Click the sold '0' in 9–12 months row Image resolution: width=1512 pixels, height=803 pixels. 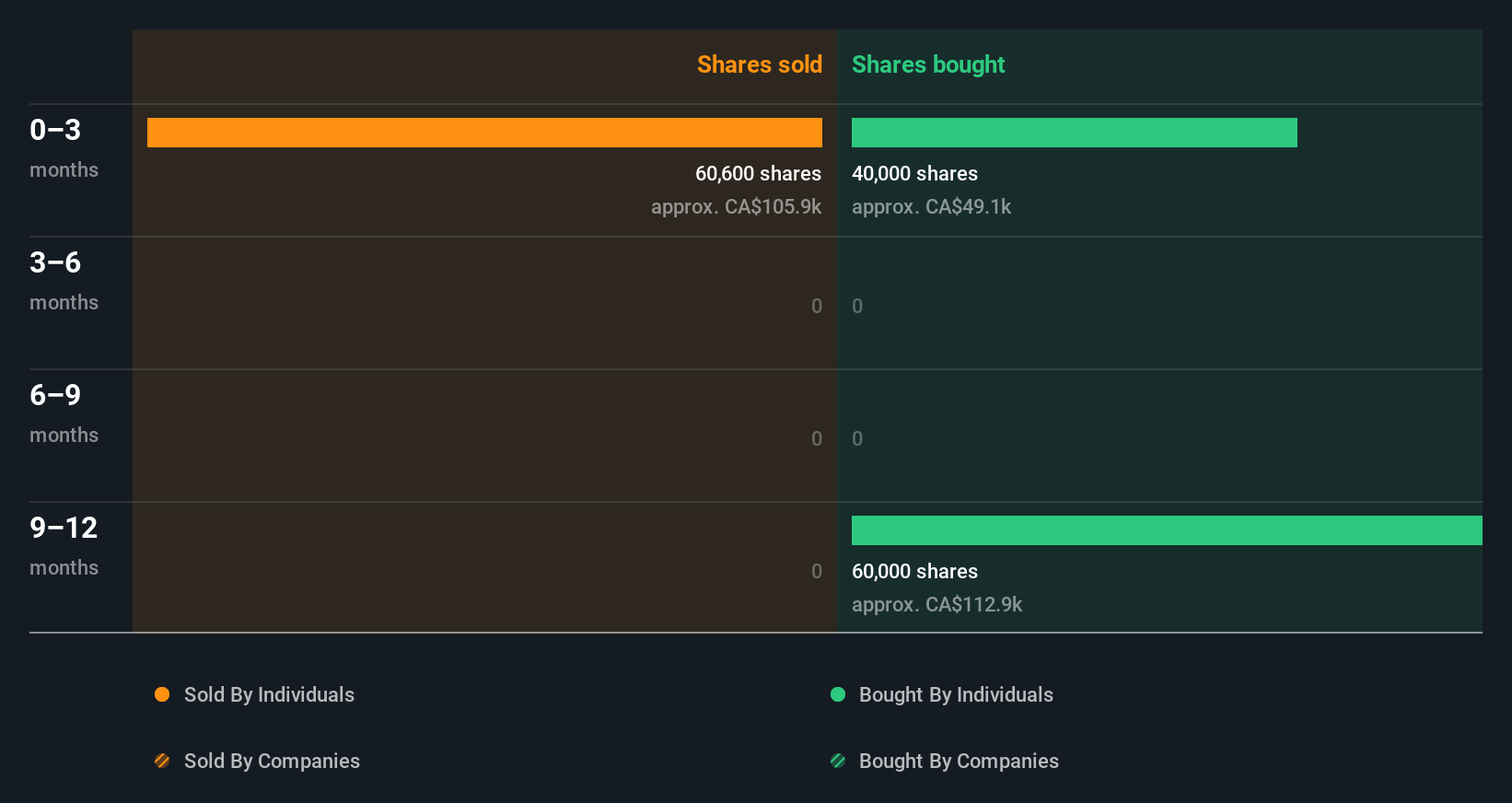click(817, 571)
